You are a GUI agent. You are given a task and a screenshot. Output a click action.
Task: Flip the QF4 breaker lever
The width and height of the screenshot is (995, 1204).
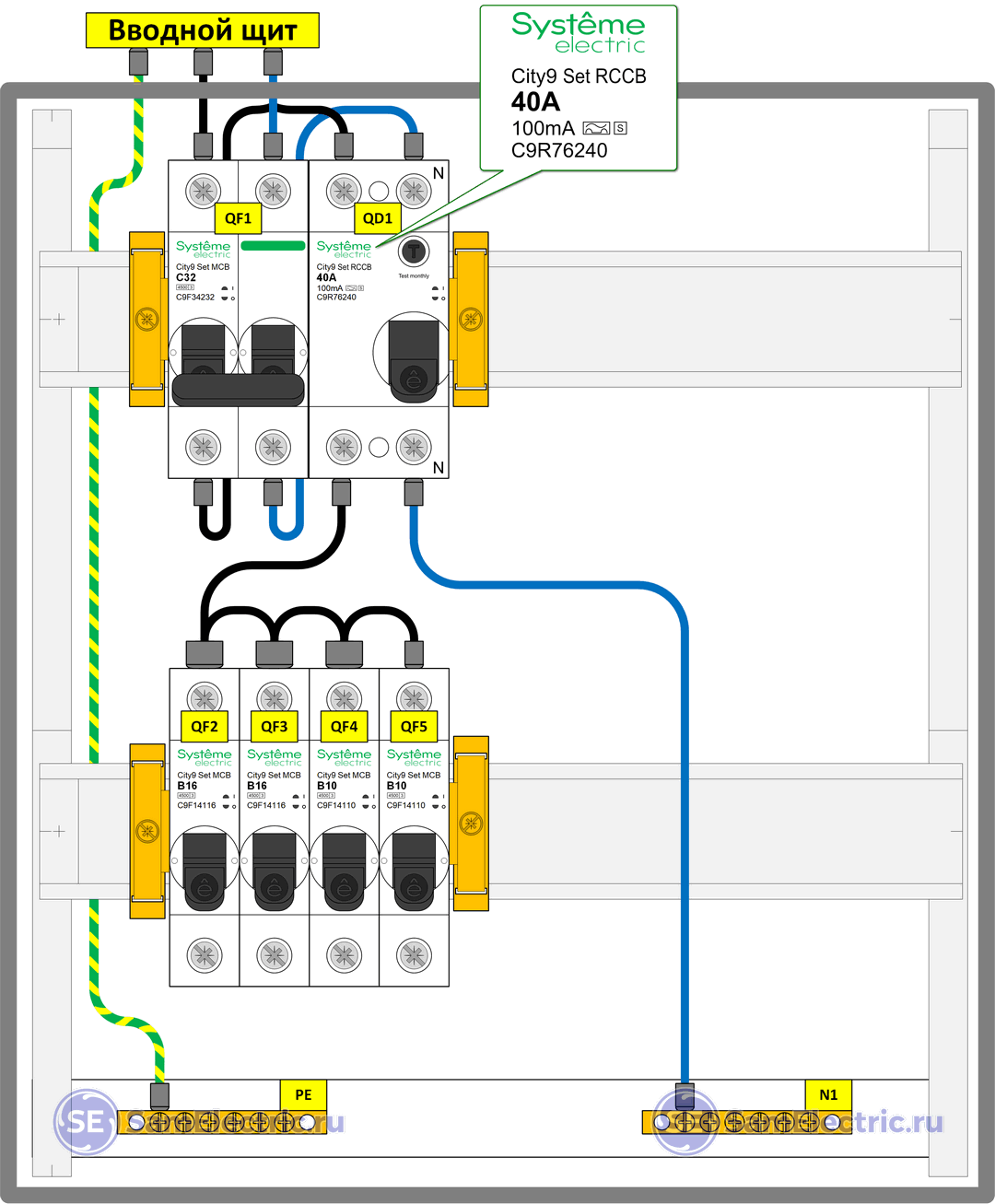(345, 871)
